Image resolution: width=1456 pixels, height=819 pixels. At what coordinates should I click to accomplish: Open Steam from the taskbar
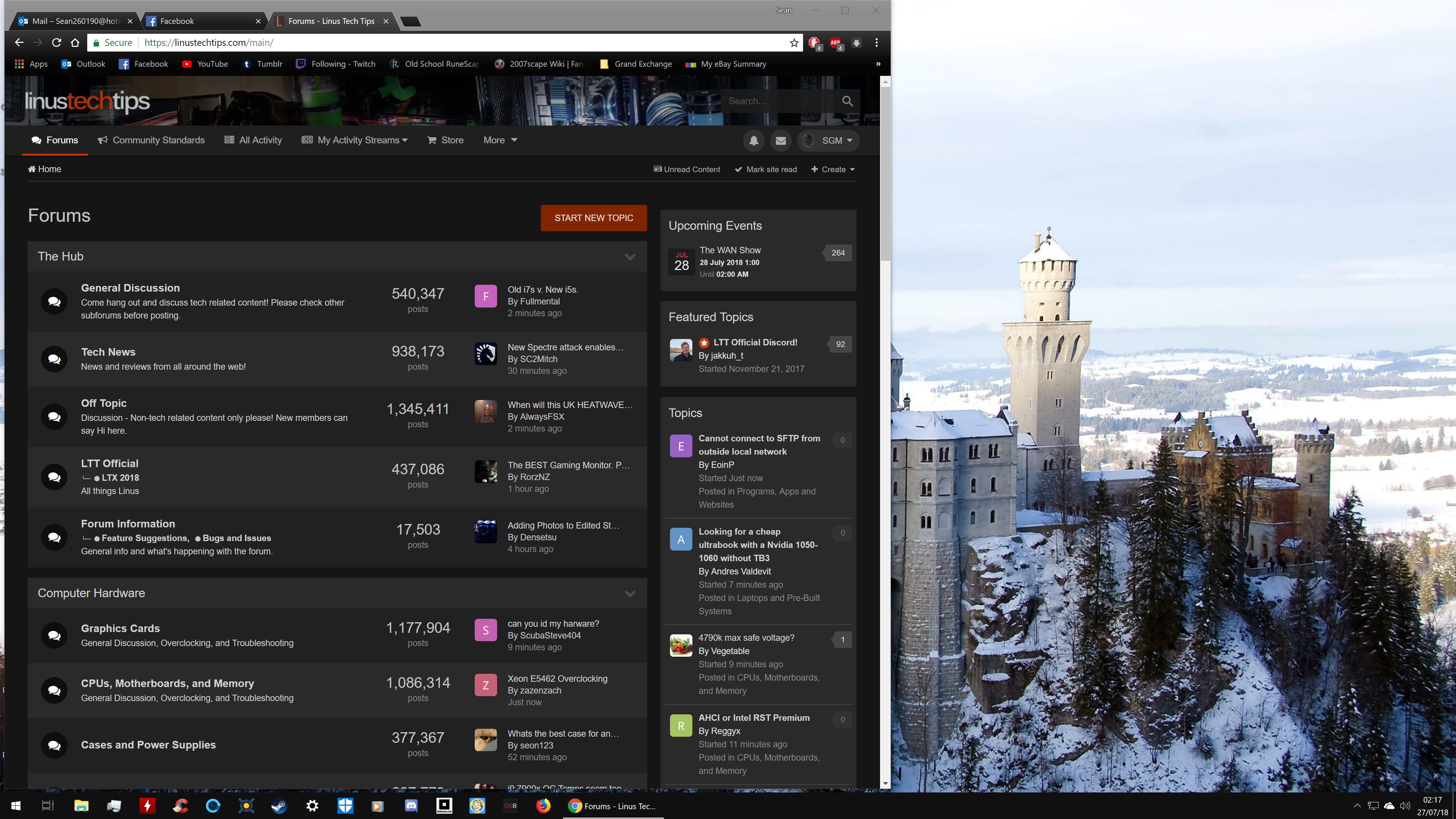tap(279, 806)
